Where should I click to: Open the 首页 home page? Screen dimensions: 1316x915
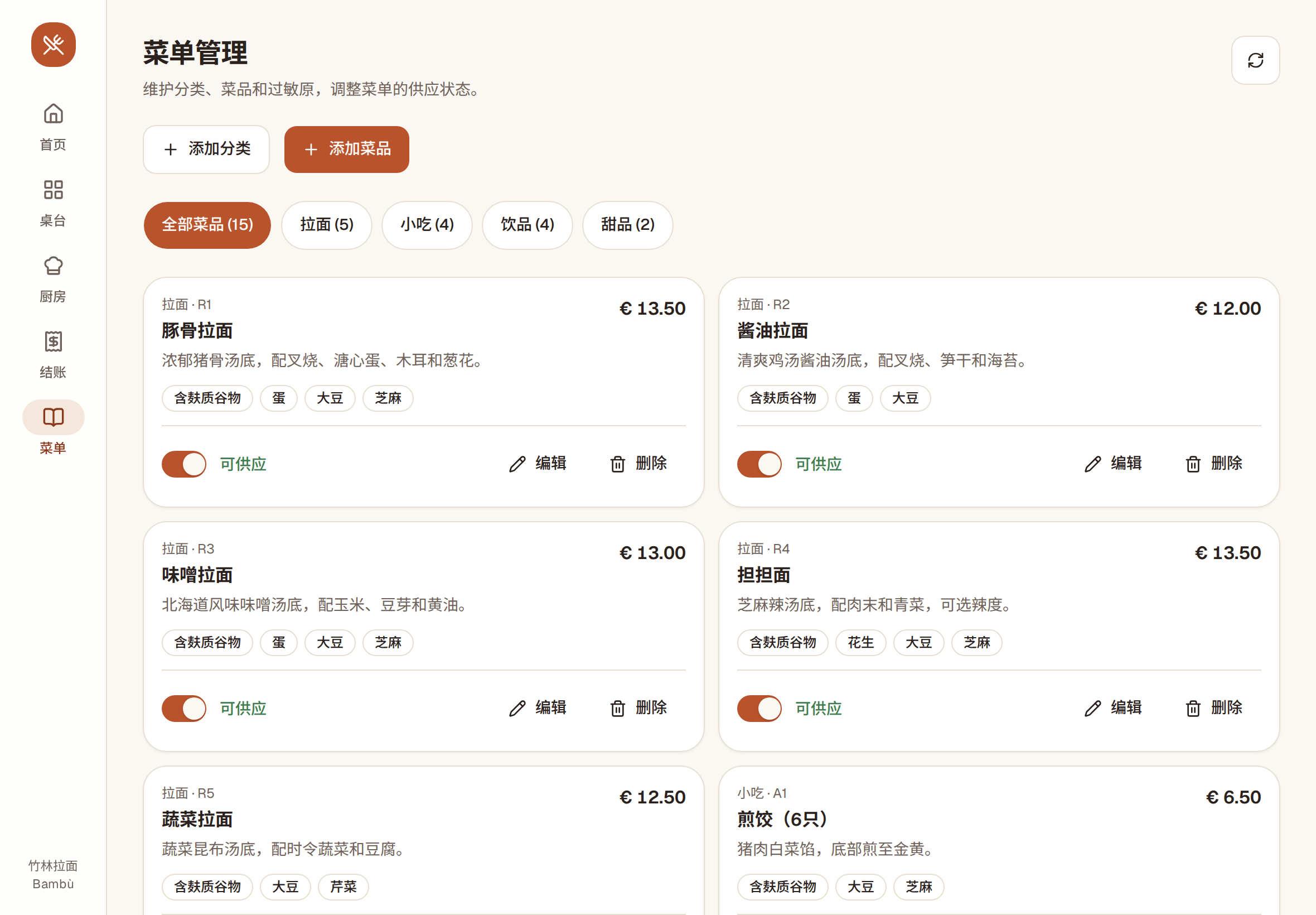pyautogui.click(x=54, y=127)
